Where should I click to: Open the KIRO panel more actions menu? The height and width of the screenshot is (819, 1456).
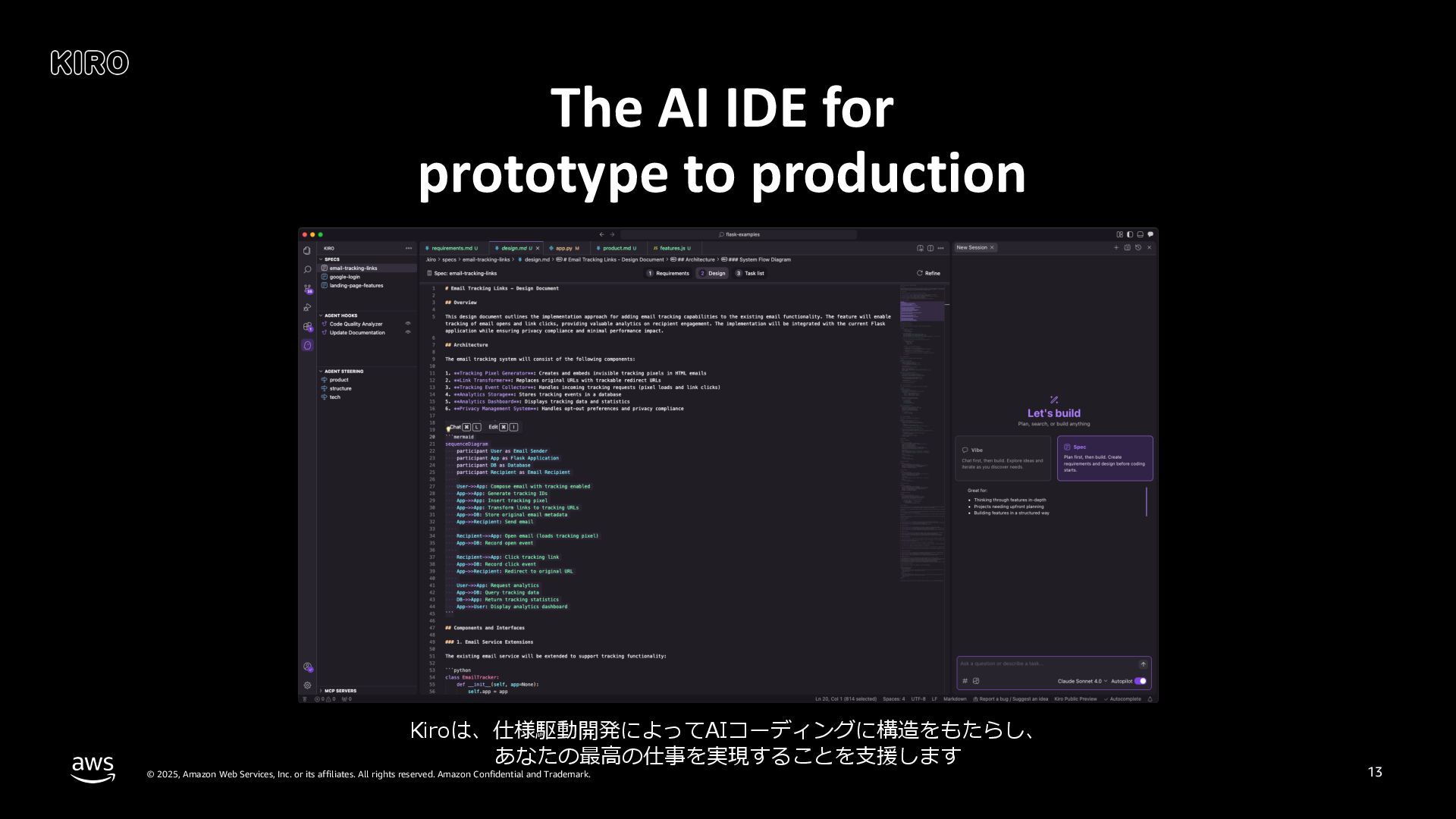click(x=409, y=248)
